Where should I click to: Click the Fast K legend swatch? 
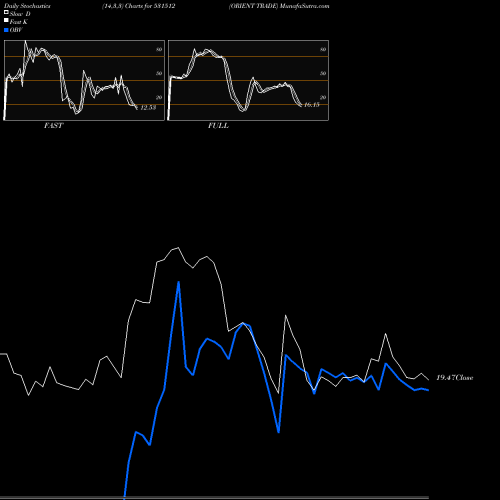(x=6, y=21)
